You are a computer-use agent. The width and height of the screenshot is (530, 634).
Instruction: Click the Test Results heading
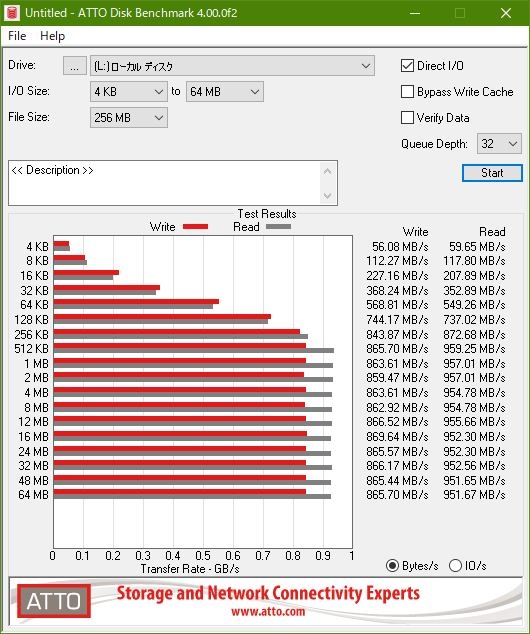pyautogui.click(x=267, y=214)
